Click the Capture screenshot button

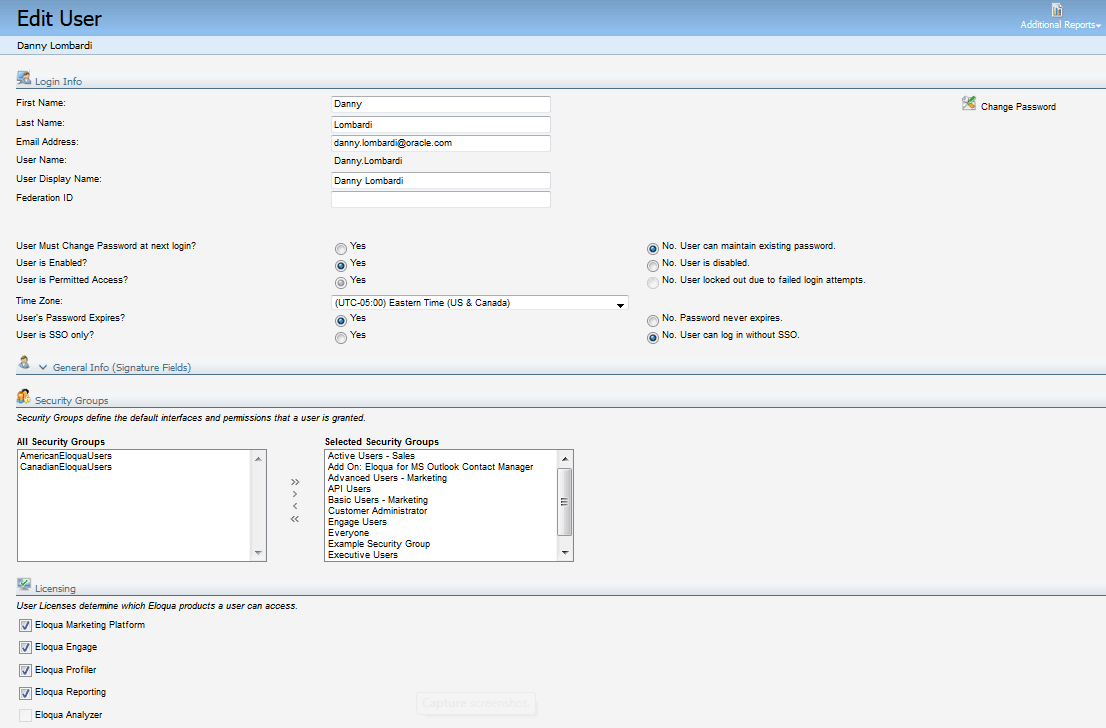(476, 703)
